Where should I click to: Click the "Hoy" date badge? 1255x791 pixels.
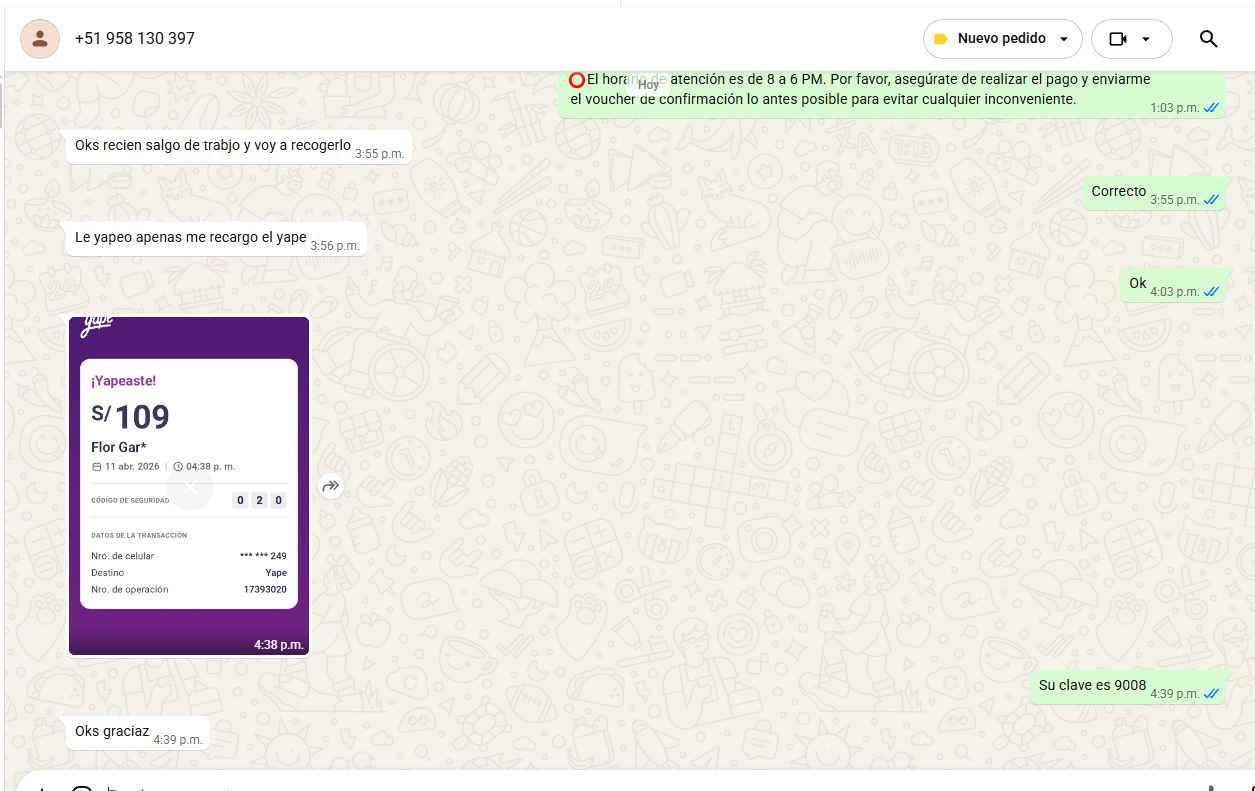point(648,85)
